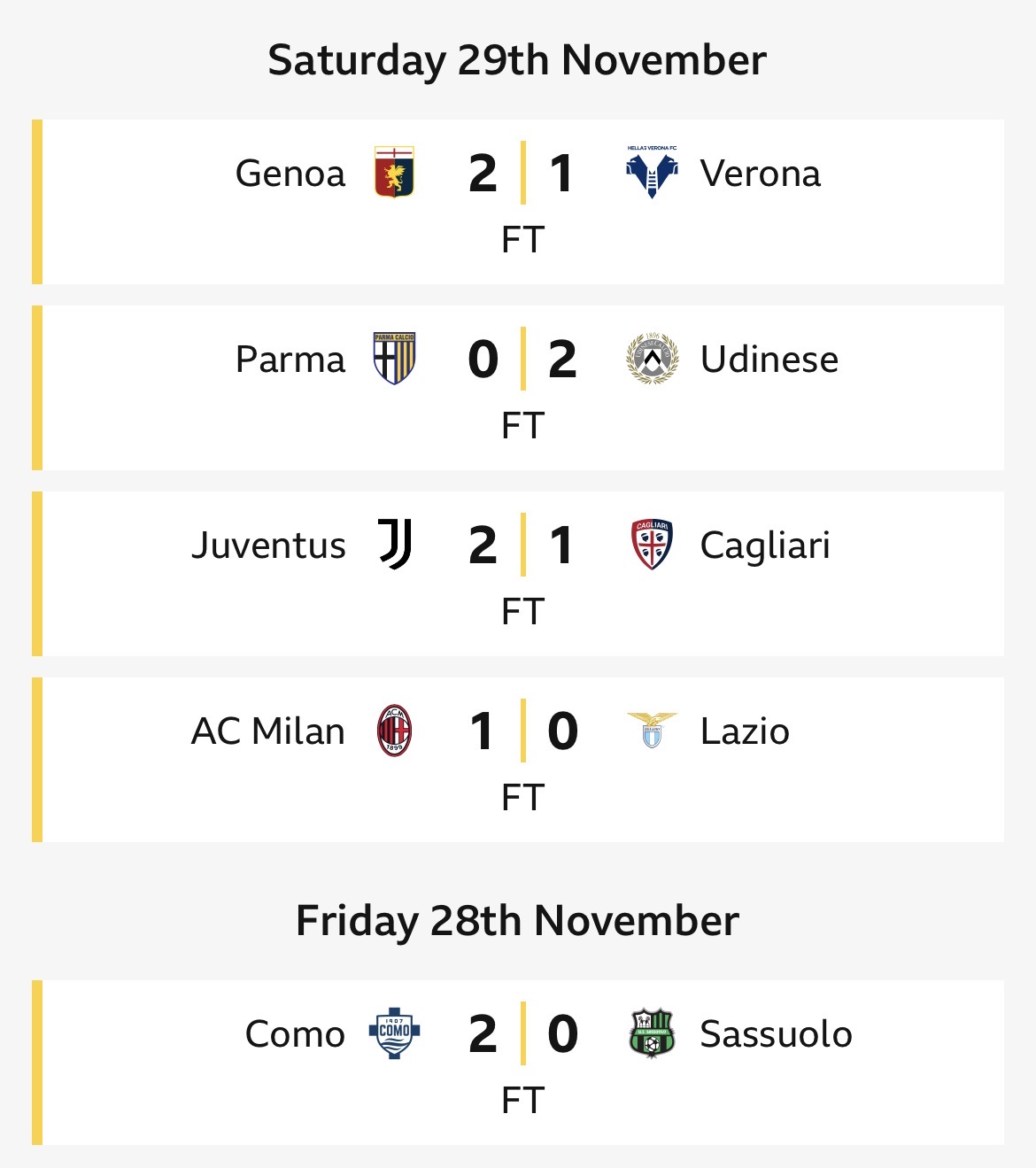Open the Udinese team name link
Screen dimensions: 1036x1168
click(x=769, y=360)
